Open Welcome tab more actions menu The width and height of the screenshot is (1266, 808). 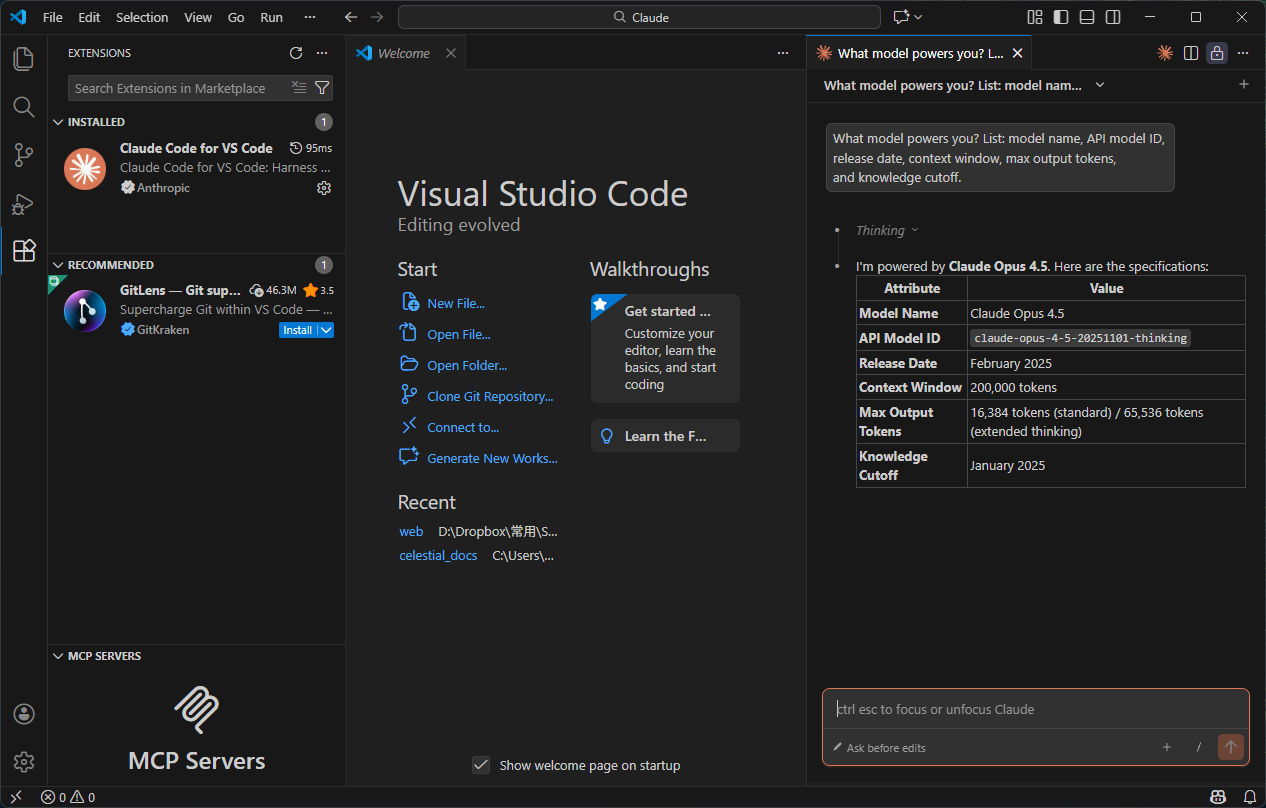click(x=783, y=53)
